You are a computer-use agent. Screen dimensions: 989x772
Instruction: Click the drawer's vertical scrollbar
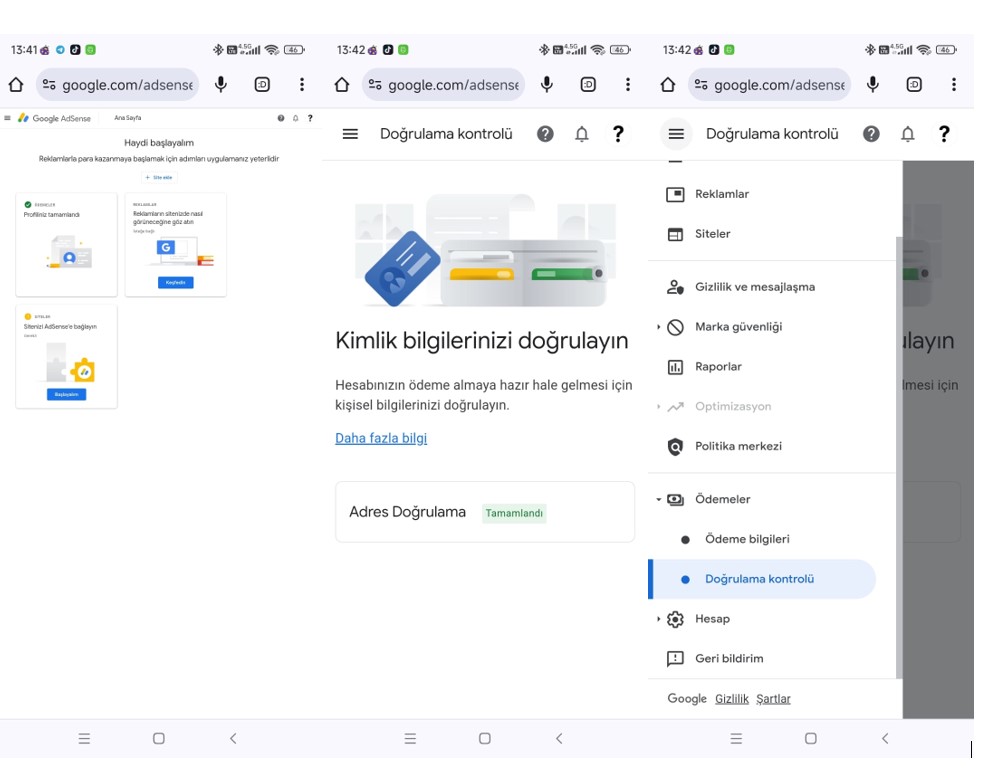coord(899,458)
